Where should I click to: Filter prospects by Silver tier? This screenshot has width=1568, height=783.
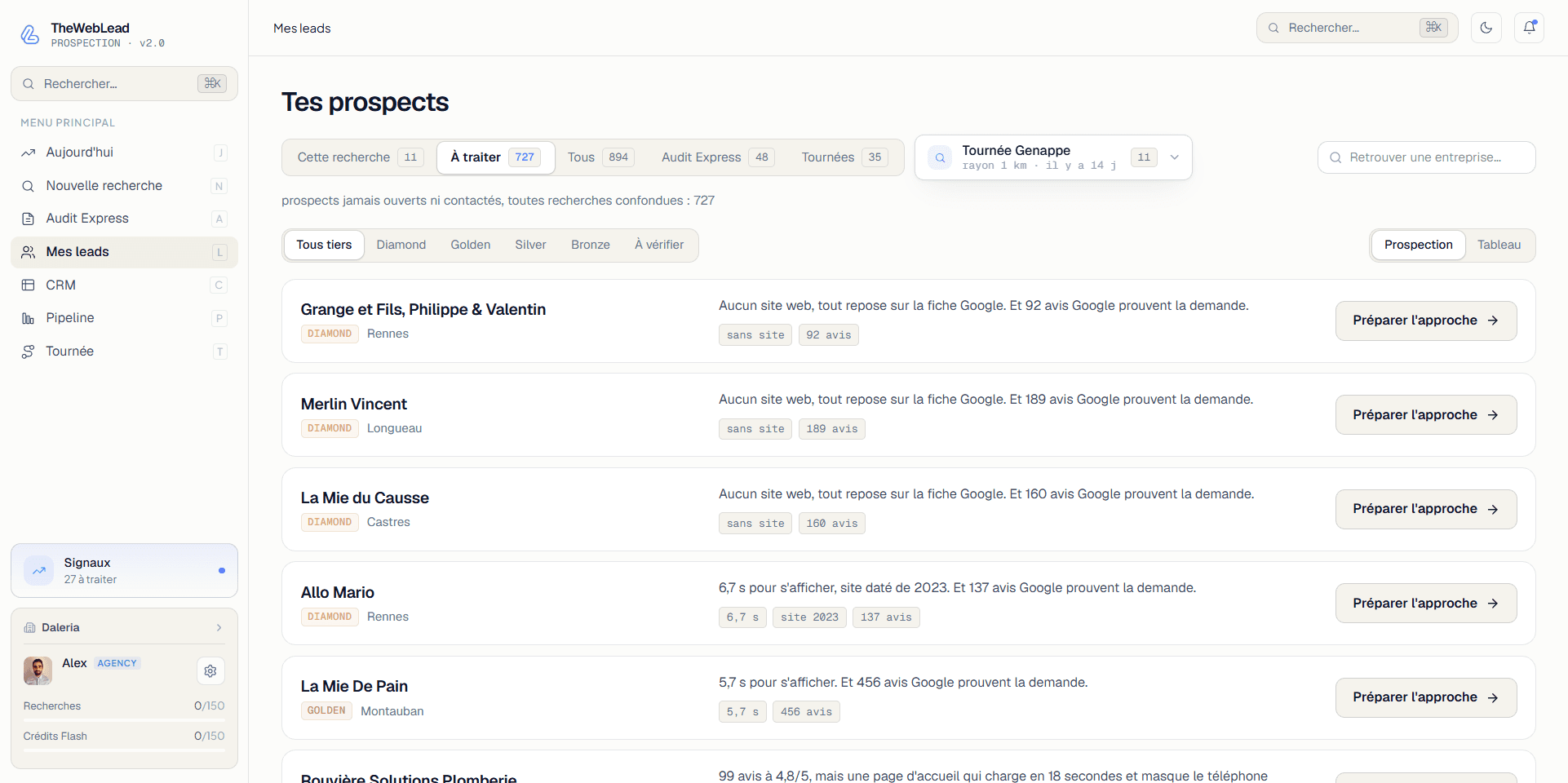(530, 245)
